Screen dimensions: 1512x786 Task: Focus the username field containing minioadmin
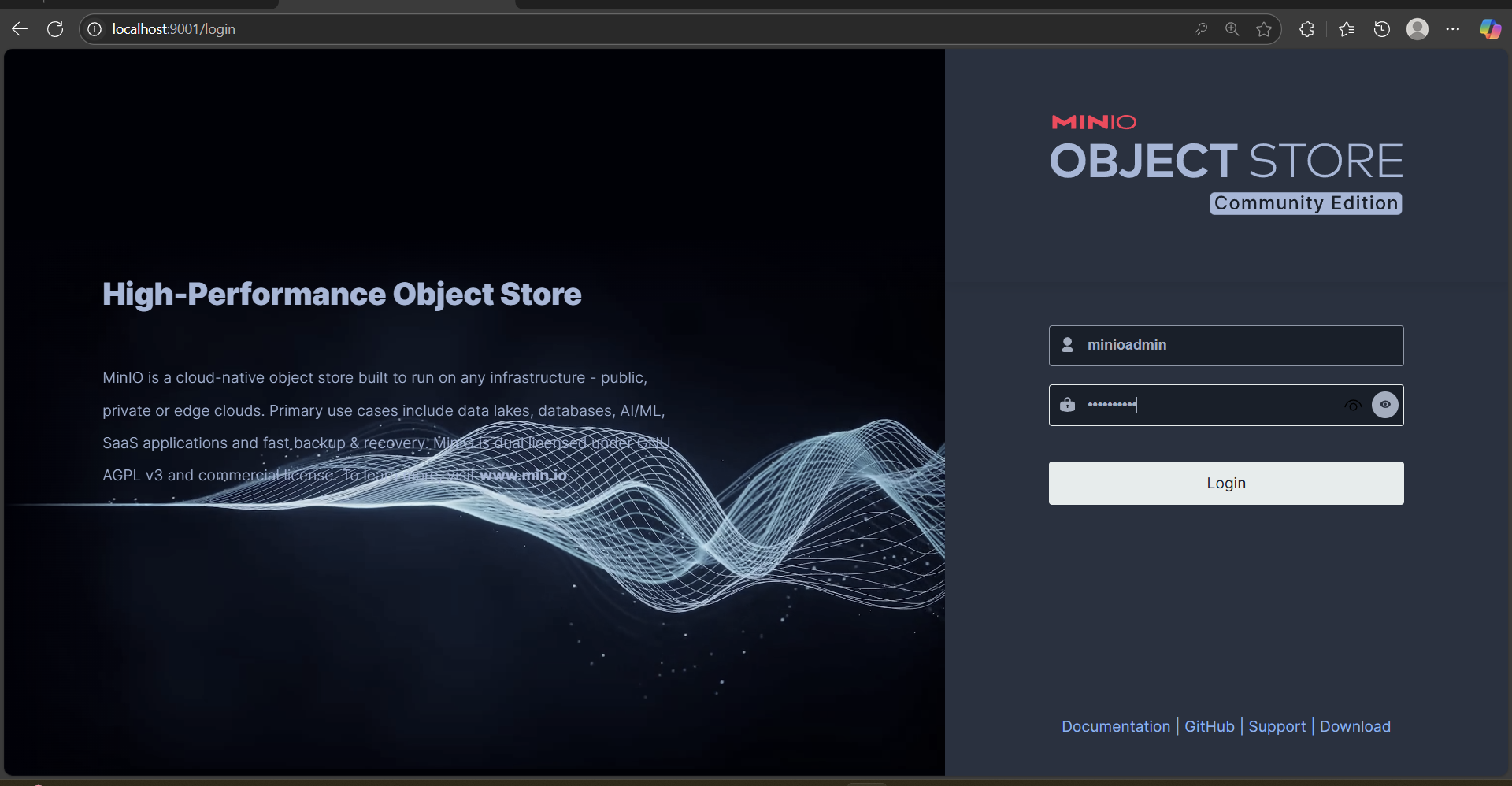click(1226, 346)
